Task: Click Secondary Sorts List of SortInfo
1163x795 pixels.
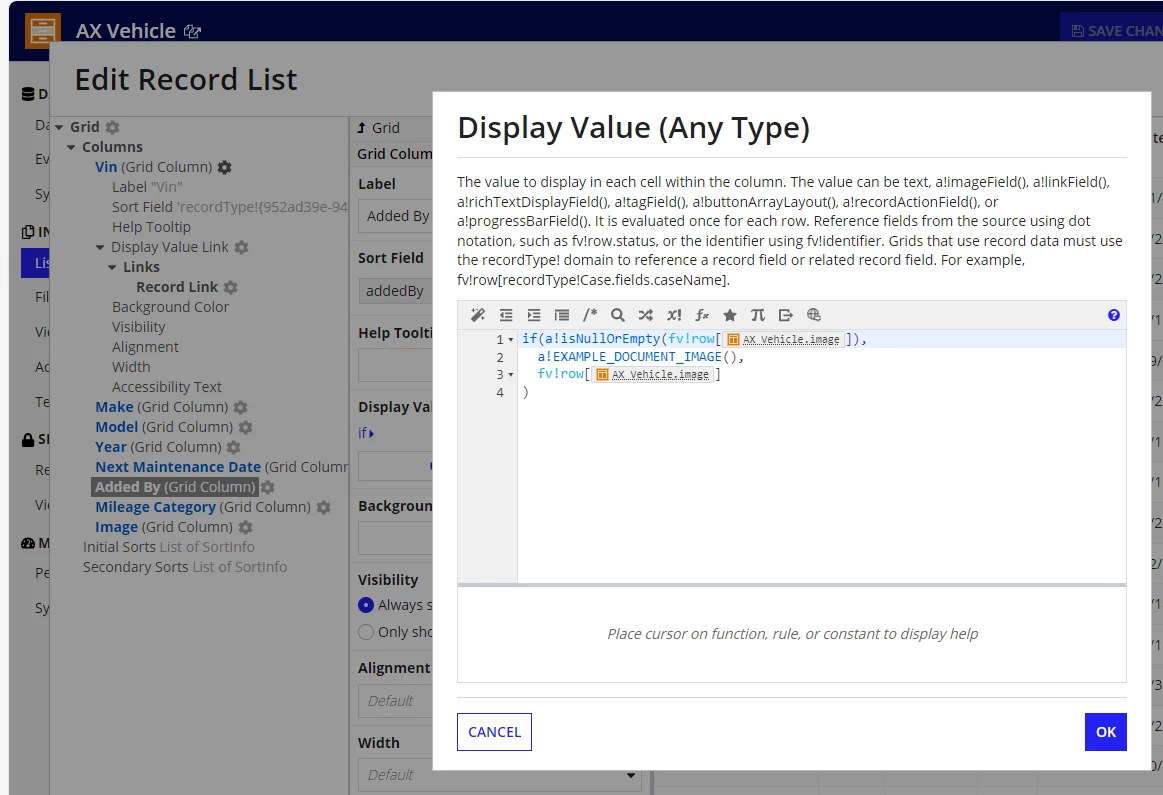Action: point(185,567)
